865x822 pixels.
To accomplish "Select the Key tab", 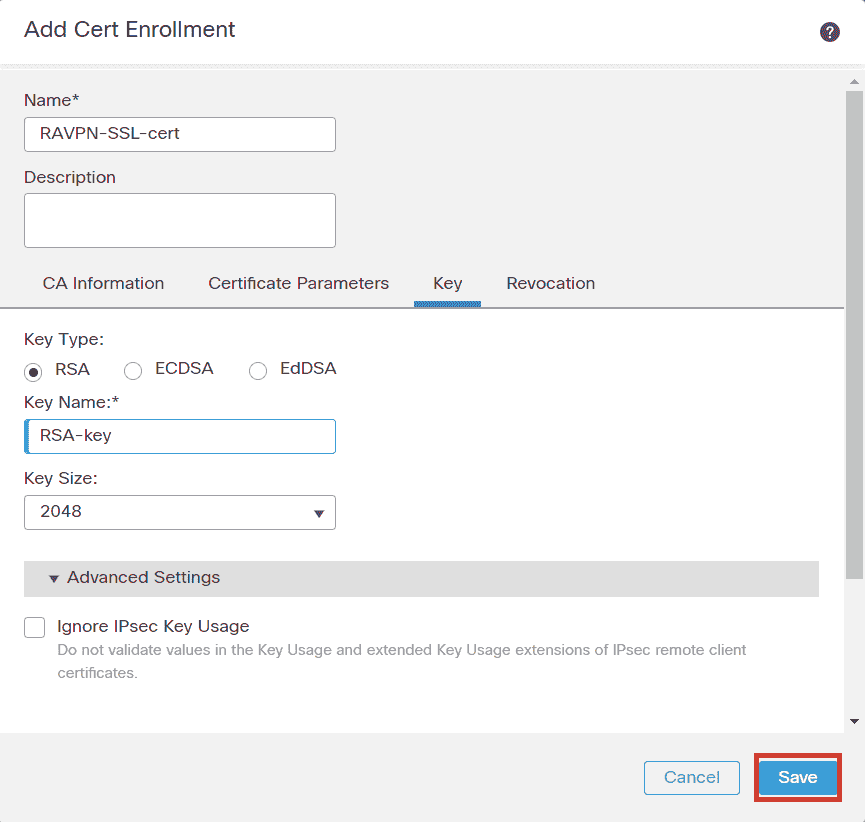I will click(x=447, y=284).
